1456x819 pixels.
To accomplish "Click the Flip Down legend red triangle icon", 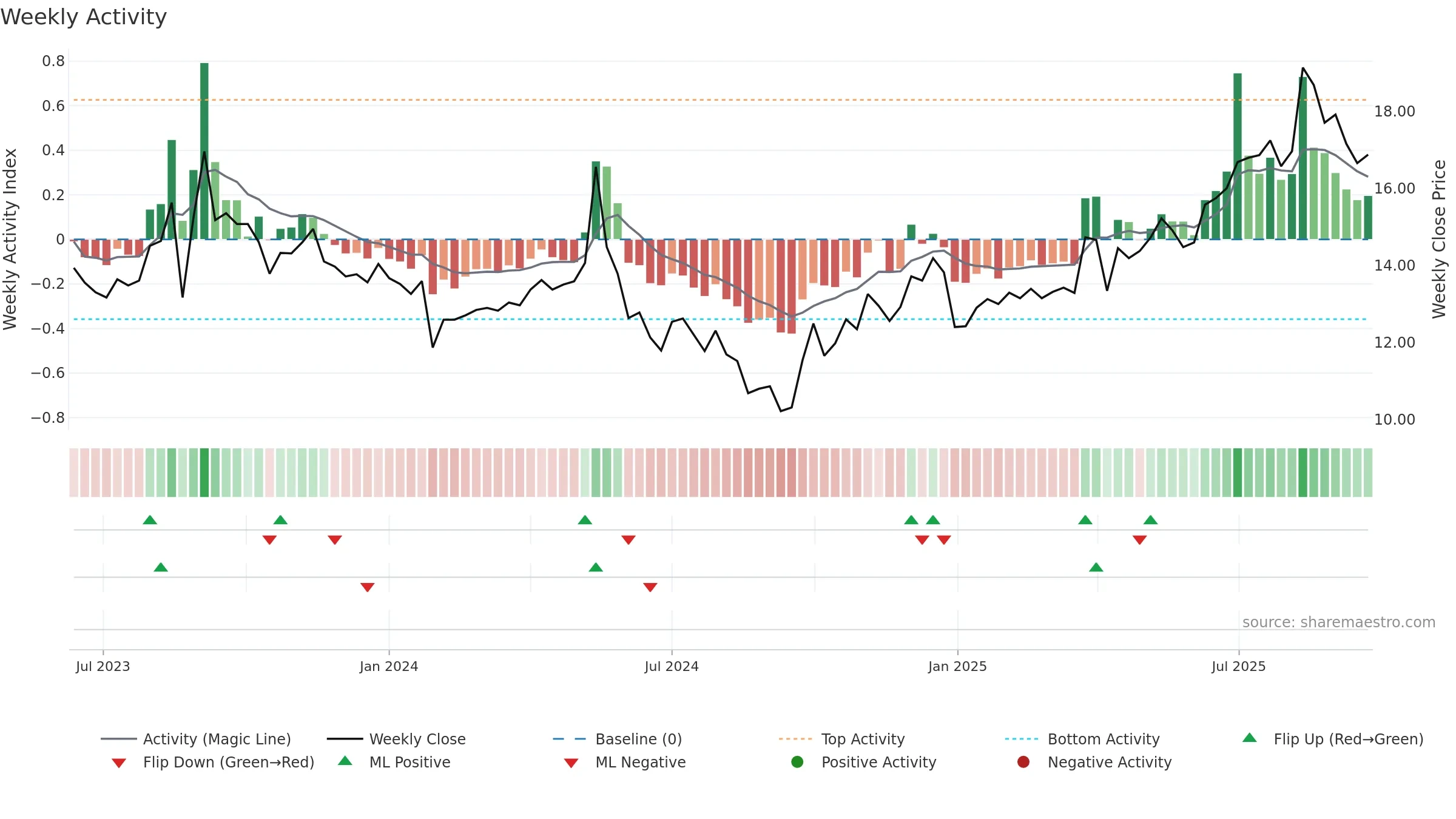I will pyautogui.click(x=119, y=763).
